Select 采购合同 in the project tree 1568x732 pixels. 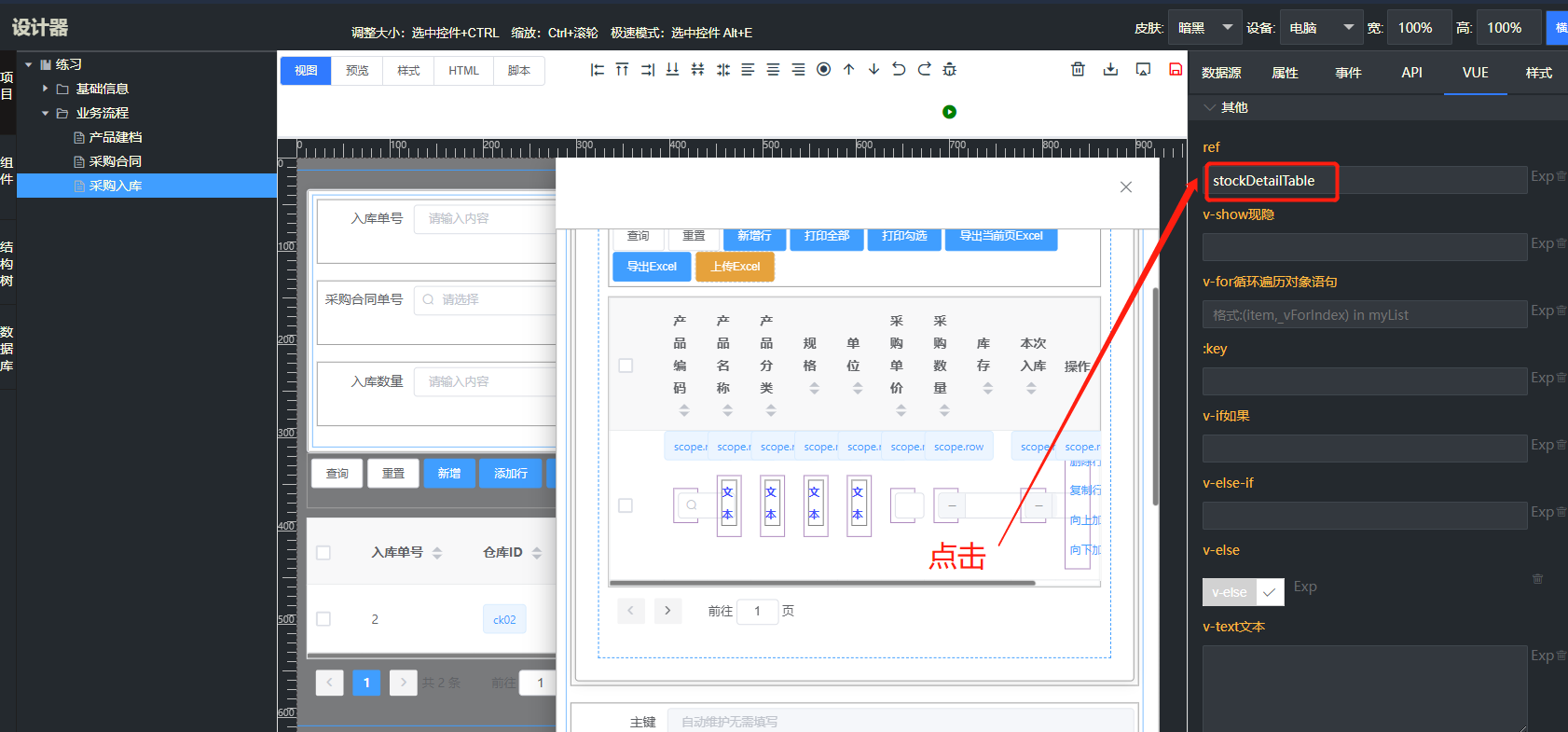pyautogui.click(x=115, y=161)
